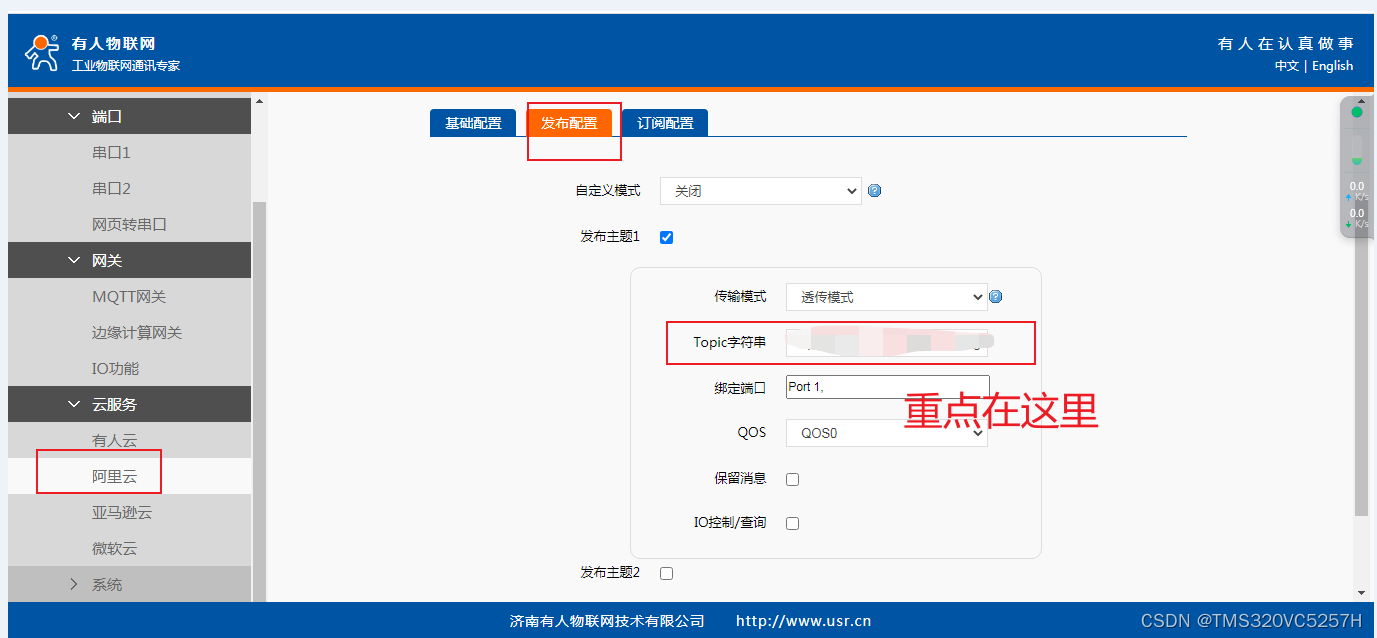Open the http://www.usr.cn link
This screenshot has height=638, width=1377.
pyautogui.click(x=803, y=620)
